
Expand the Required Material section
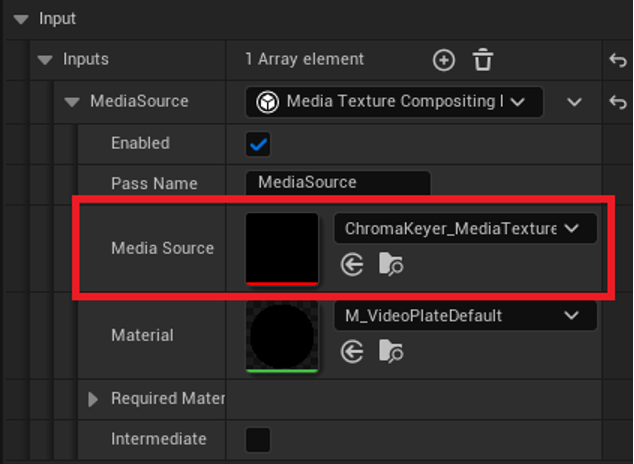click(x=94, y=399)
